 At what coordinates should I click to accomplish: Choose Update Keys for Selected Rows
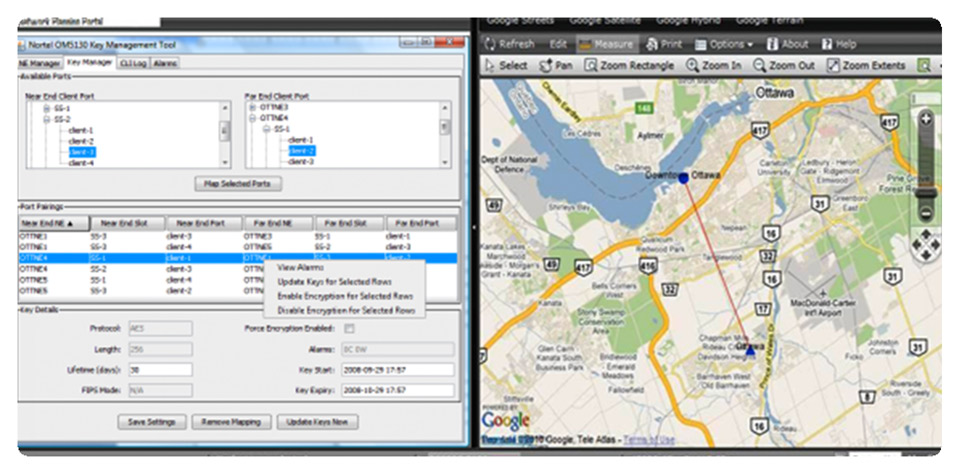[x=335, y=282]
